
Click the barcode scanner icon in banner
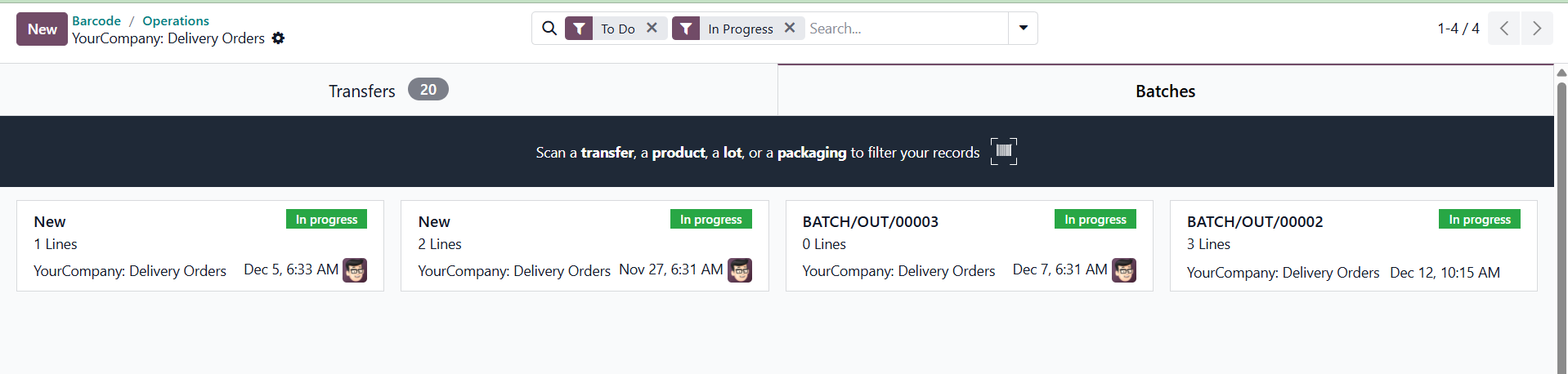click(x=1004, y=151)
